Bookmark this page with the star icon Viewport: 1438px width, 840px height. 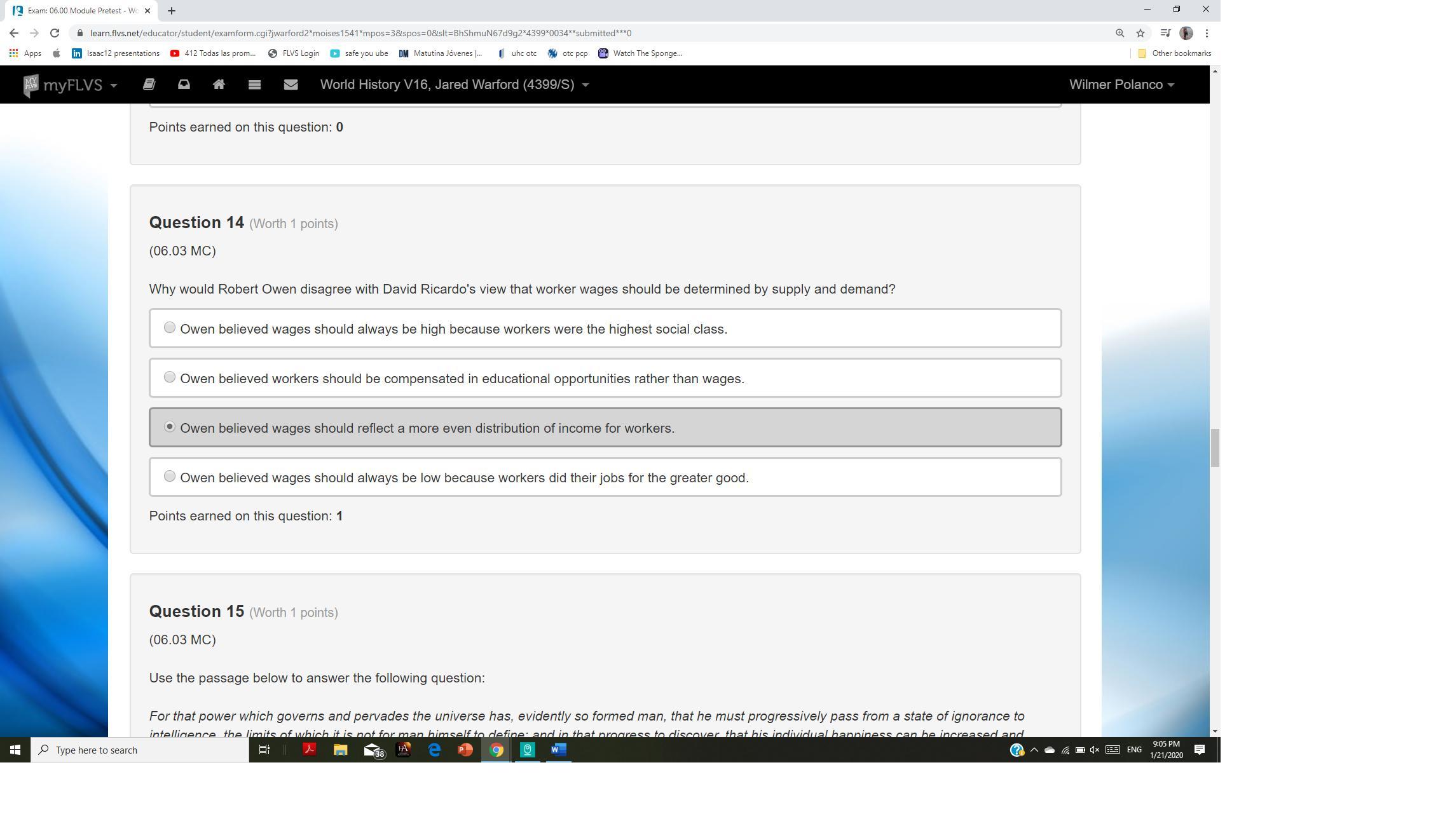pyautogui.click(x=1140, y=33)
